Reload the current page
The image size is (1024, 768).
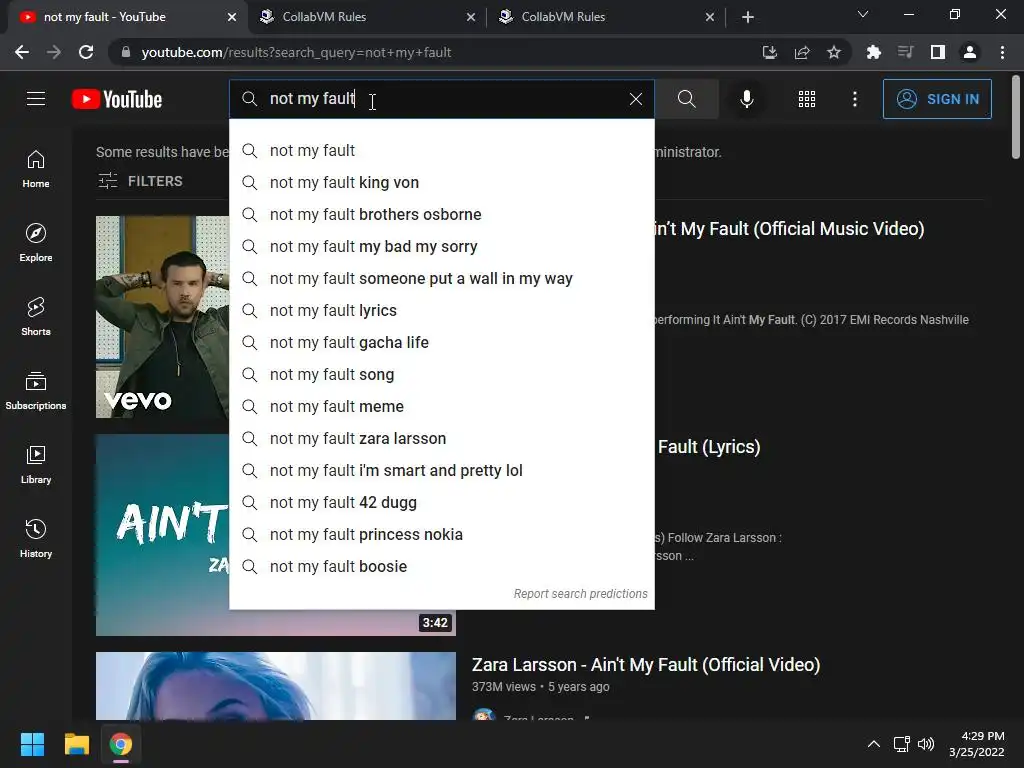pyautogui.click(x=86, y=52)
